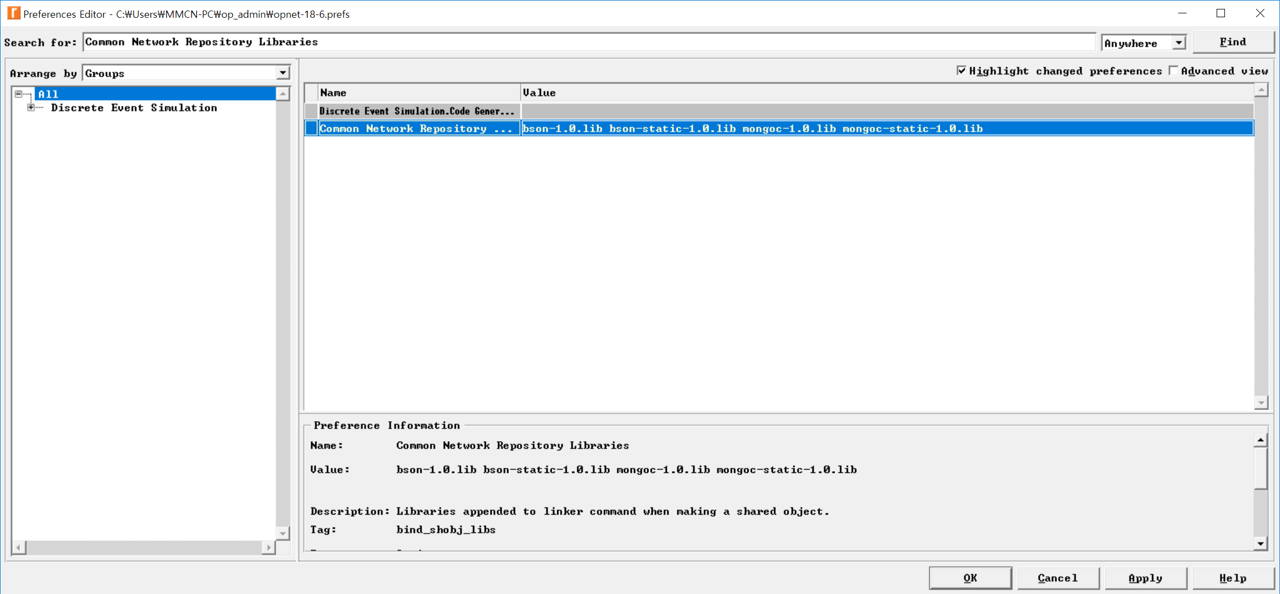
Task: Disable Highlight changed preferences
Action: (962, 70)
